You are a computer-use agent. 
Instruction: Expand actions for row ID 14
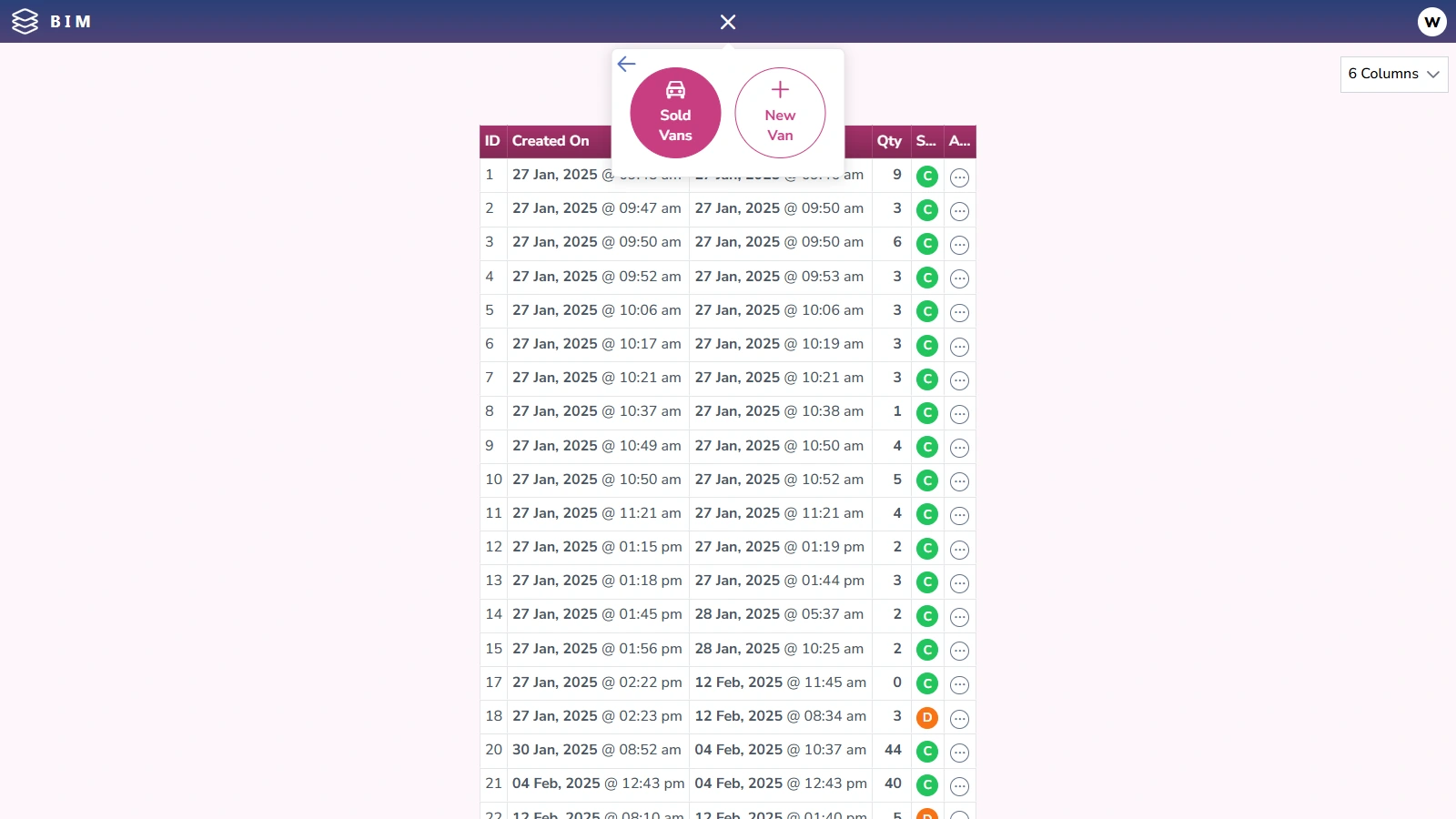pos(959,617)
